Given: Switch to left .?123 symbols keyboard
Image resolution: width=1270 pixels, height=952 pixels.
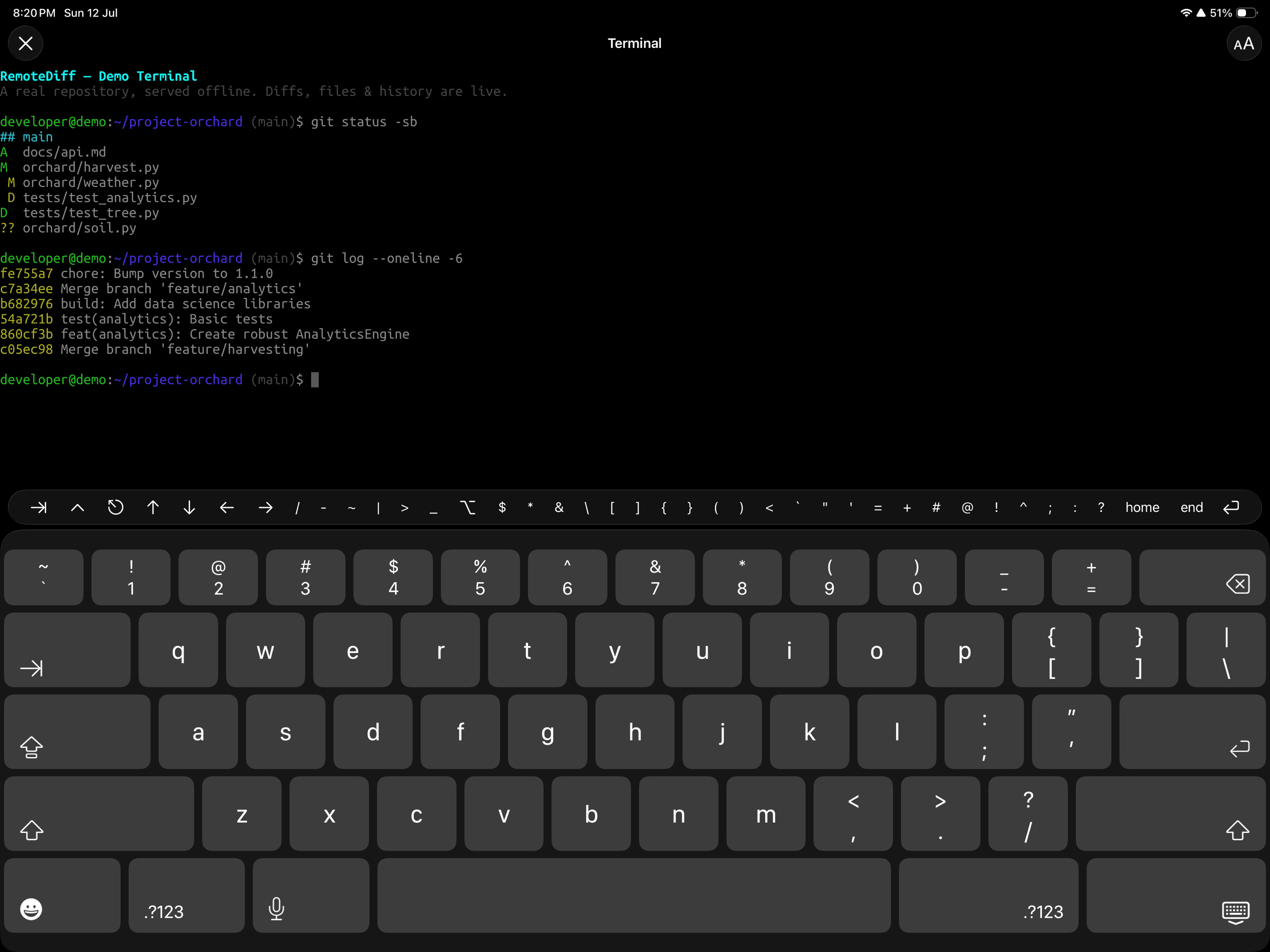Looking at the screenshot, I should click(186, 895).
